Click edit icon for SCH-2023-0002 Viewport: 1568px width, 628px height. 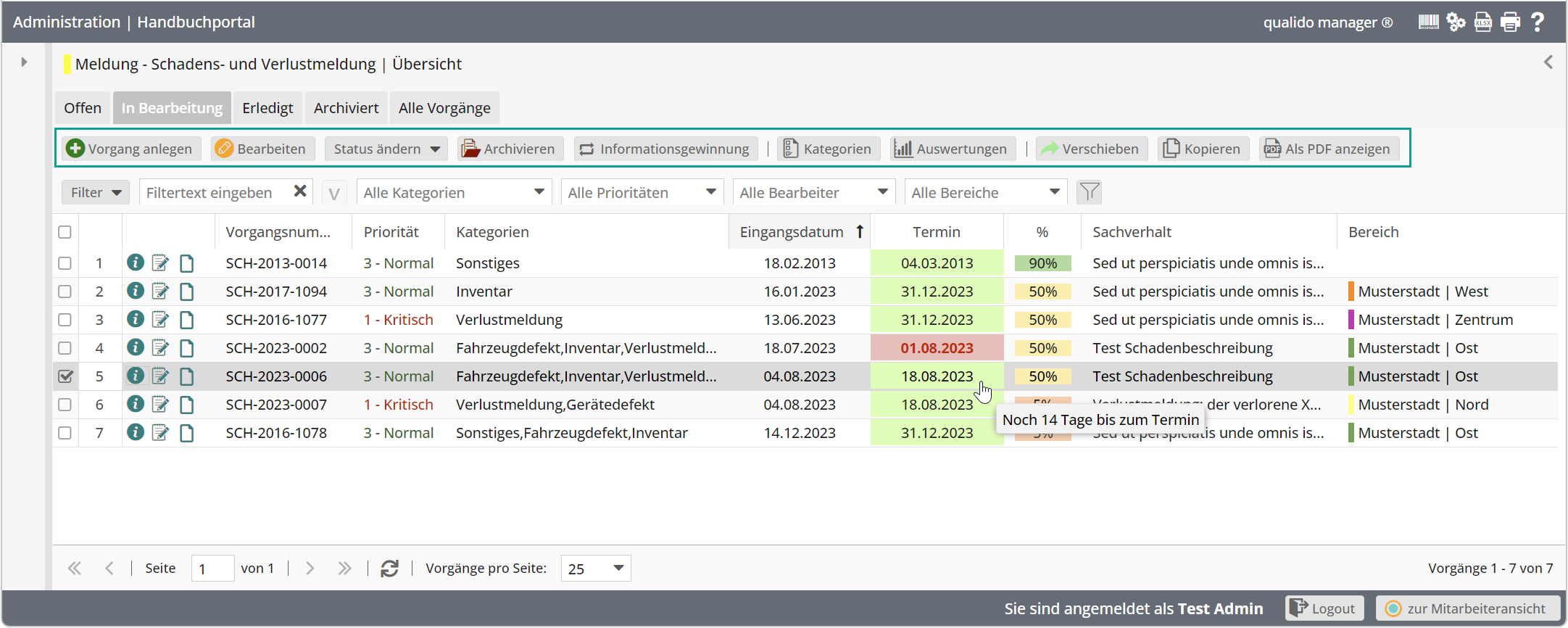pyautogui.click(x=161, y=347)
